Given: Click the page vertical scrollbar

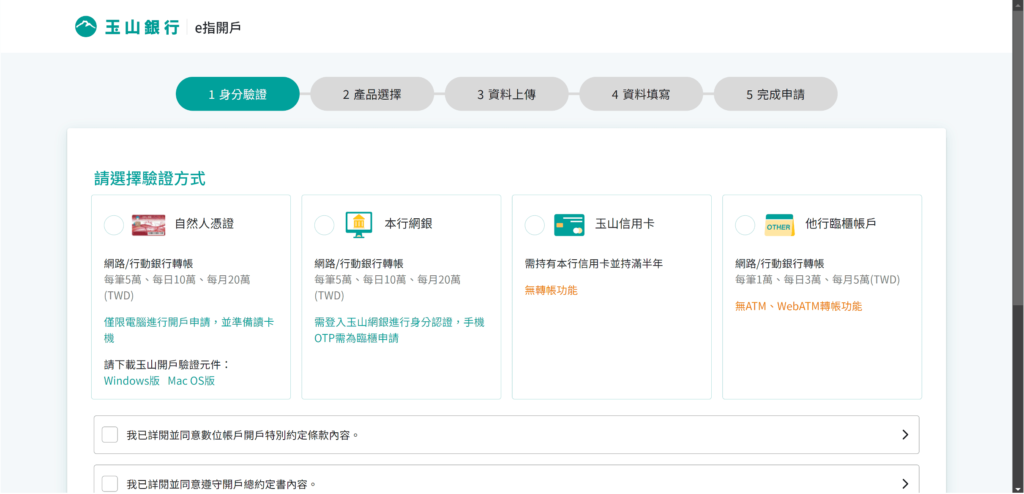Looking at the screenshot, I should 1018,247.
